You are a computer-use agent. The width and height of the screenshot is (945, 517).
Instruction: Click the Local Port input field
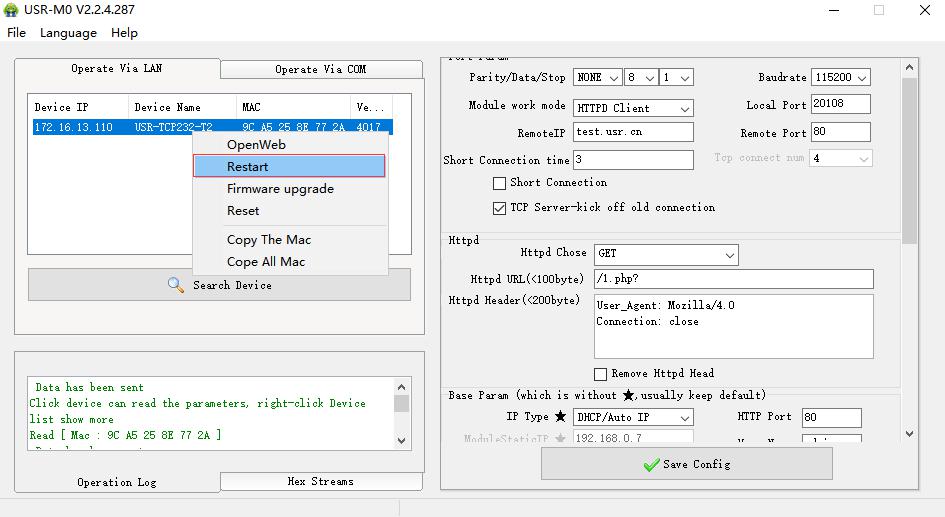[x=841, y=104]
